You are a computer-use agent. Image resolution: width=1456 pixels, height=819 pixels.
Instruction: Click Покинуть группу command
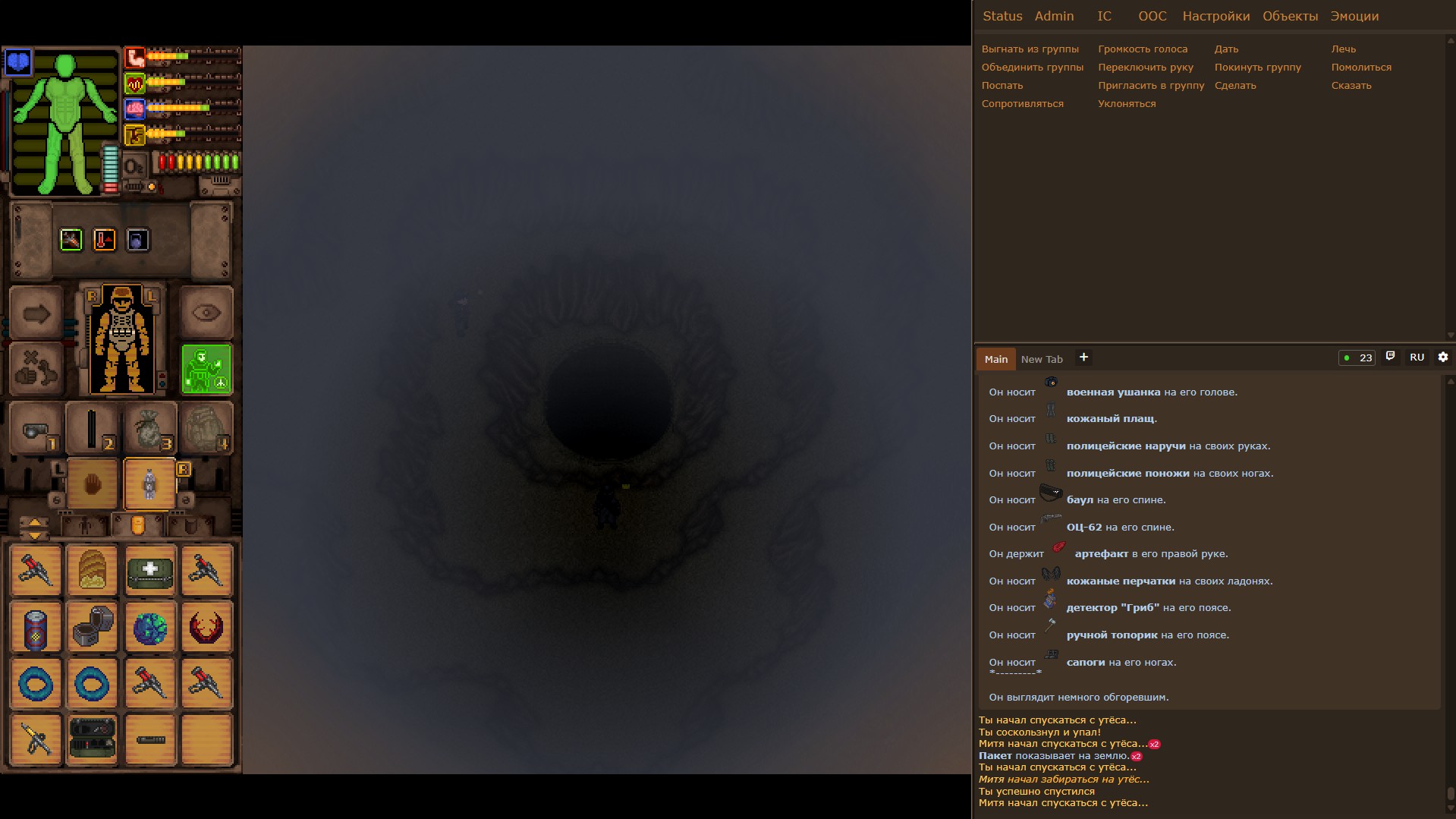tap(1257, 68)
